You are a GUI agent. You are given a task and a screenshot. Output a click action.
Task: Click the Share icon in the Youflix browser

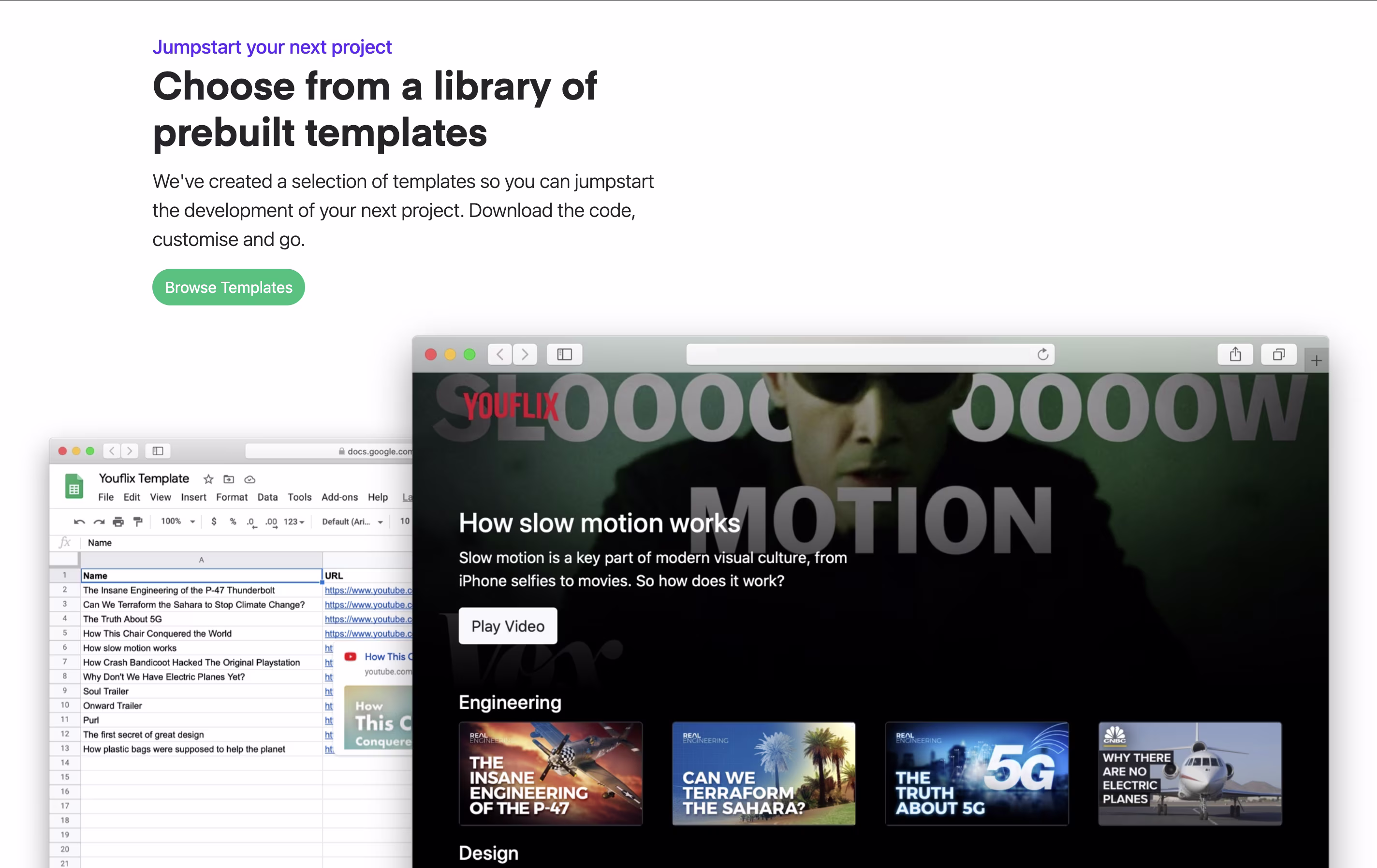click(x=1235, y=354)
